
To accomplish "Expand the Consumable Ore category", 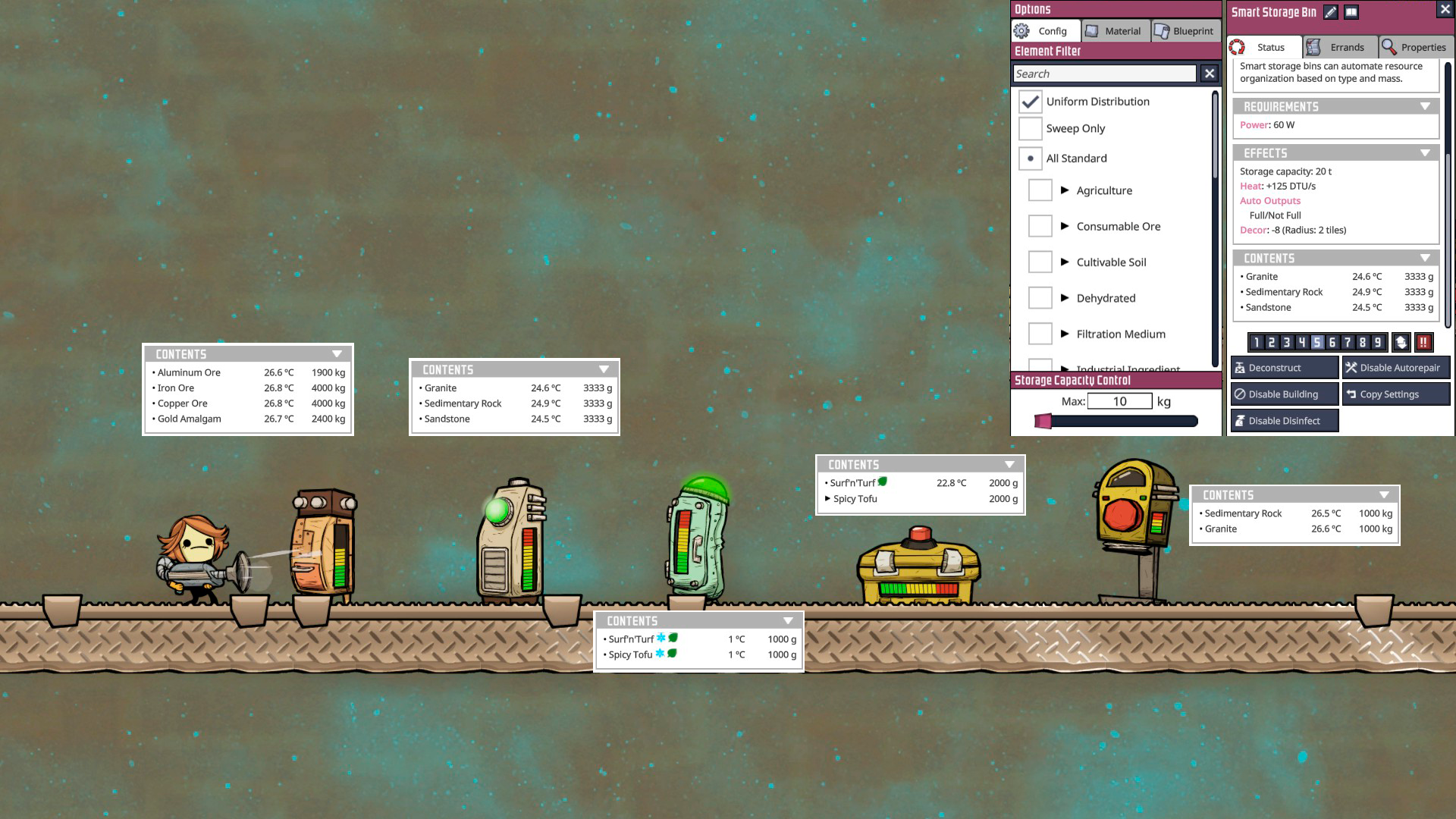I will [1065, 226].
